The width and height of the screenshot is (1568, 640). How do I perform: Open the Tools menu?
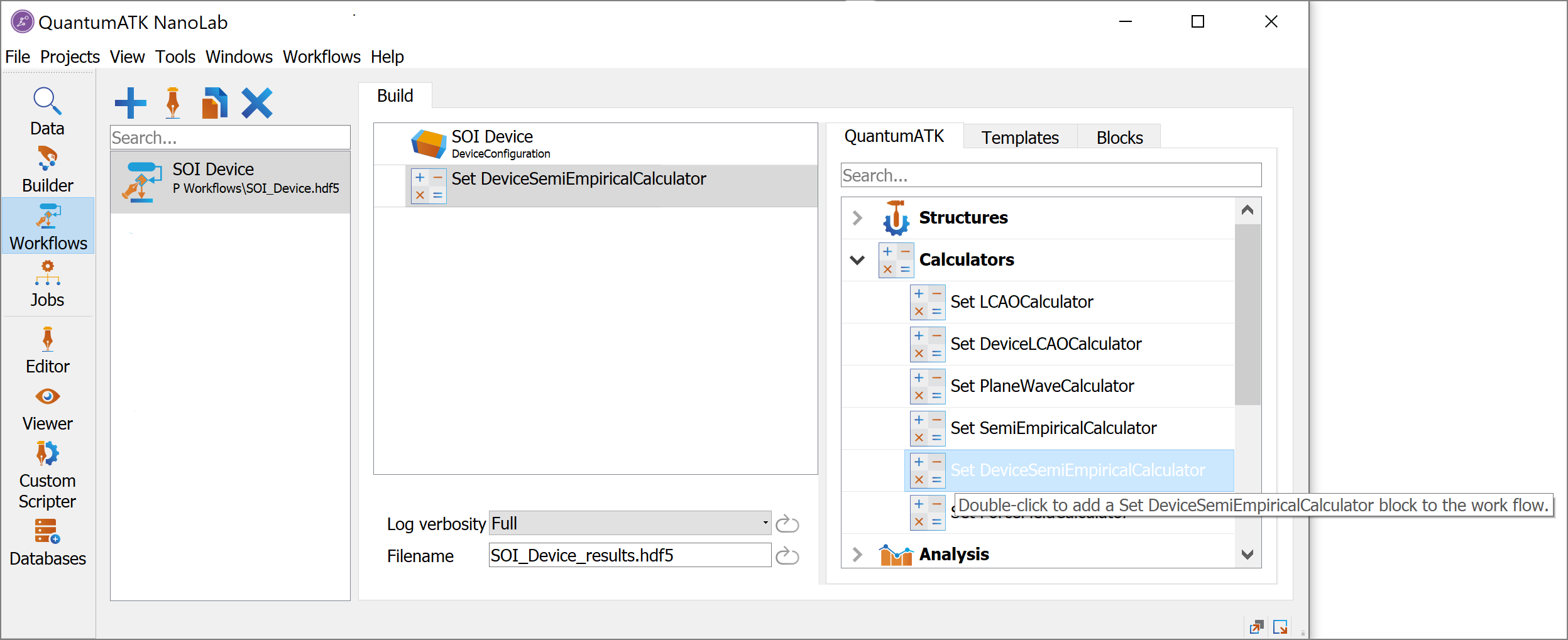point(175,57)
